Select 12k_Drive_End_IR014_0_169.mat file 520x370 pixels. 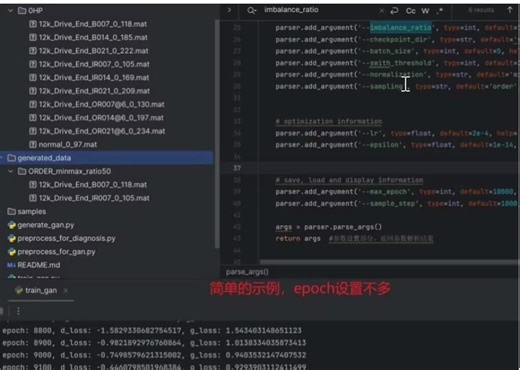tap(94, 77)
